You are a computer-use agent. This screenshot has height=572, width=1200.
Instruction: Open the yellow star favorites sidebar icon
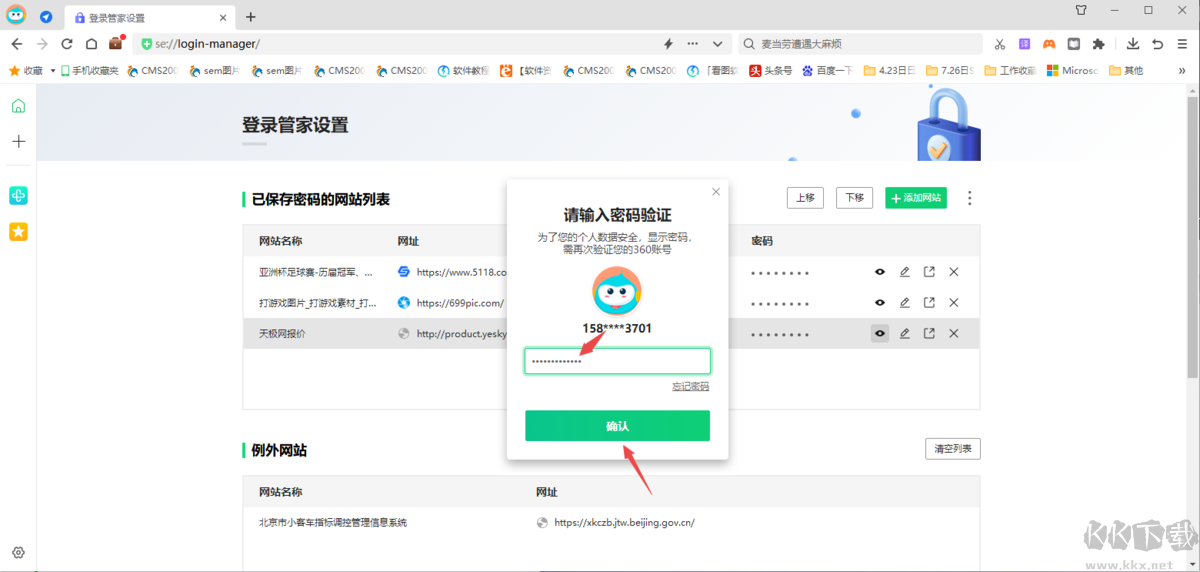pyautogui.click(x=18, y=231)
